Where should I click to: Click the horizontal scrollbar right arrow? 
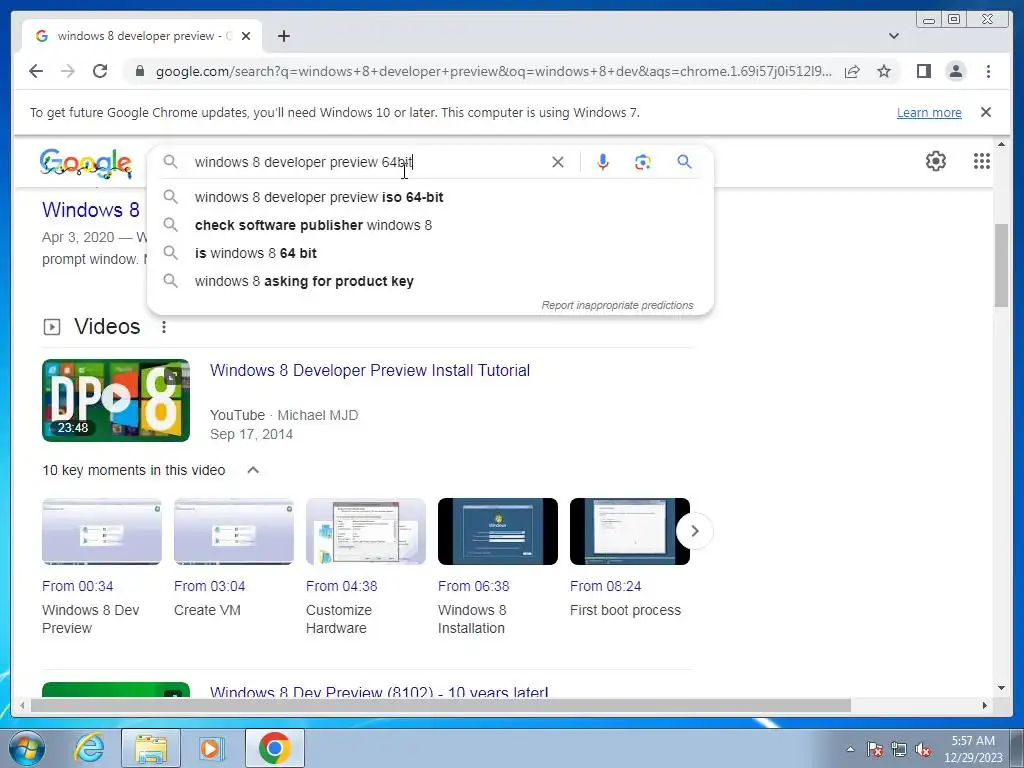(985, 705)
